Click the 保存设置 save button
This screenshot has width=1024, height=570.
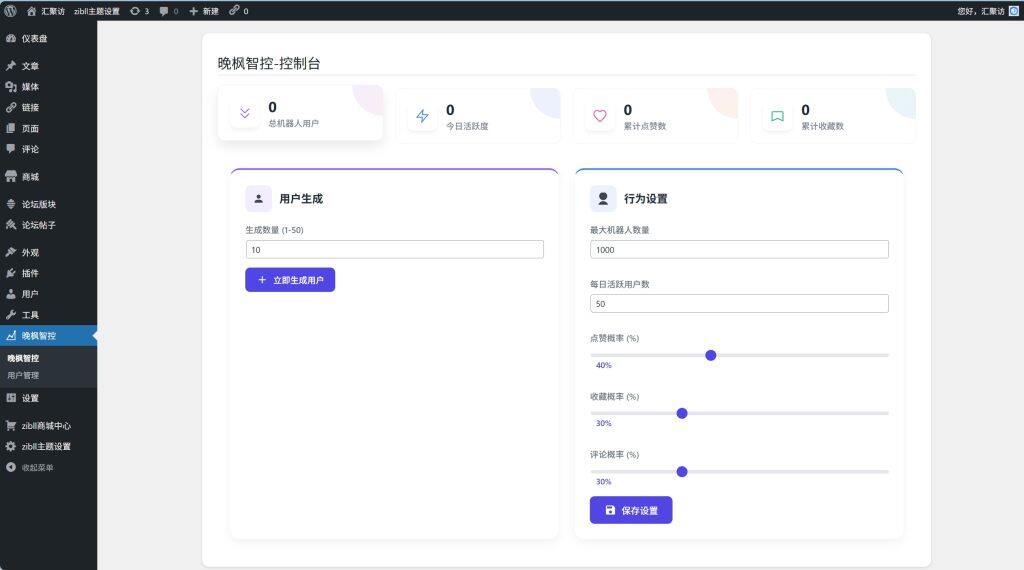pyautogui.click(x=631, y=510)
